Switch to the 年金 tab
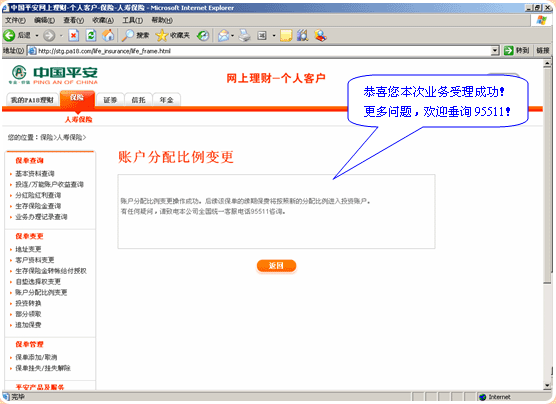556x404 pixels. coord(166,100)
